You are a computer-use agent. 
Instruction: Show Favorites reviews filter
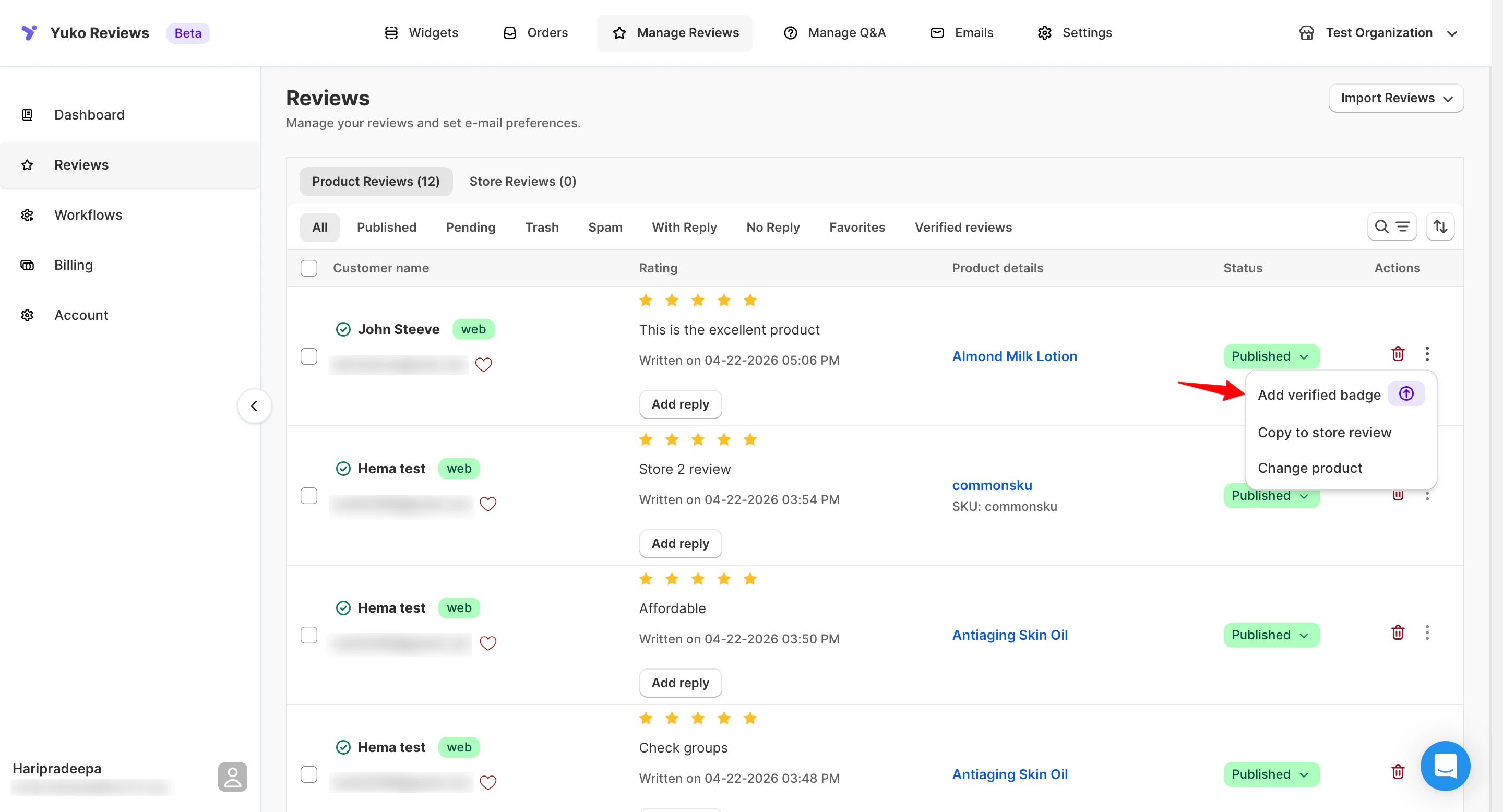(x=856, y=228)
